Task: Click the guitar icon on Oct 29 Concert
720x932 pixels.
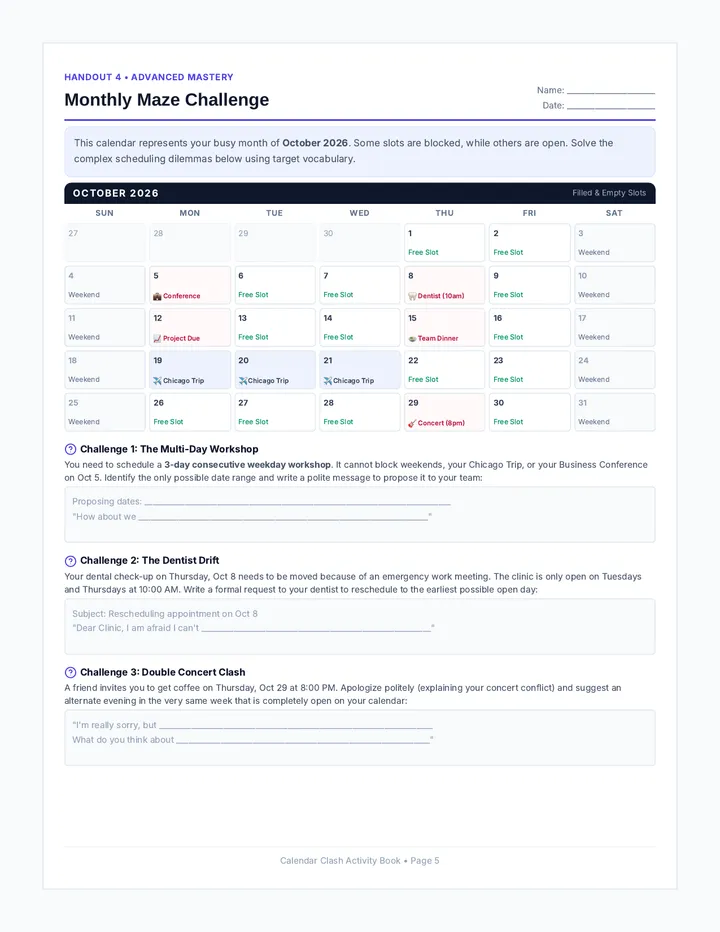Action: pyautogui.click(x=412, y=423)
